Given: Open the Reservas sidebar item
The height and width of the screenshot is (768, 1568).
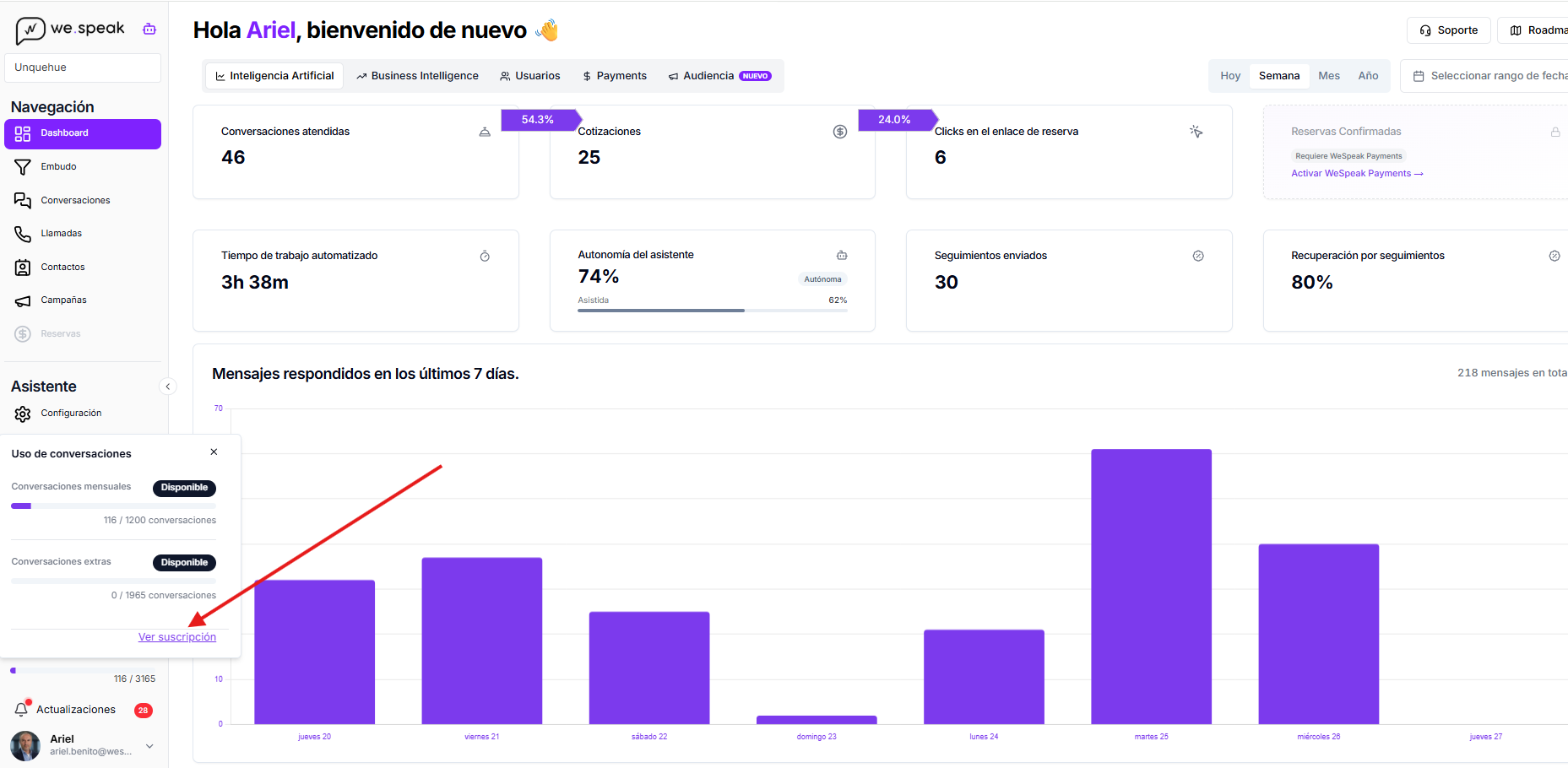Looking at the screenshot, I should tap(83, 334).
